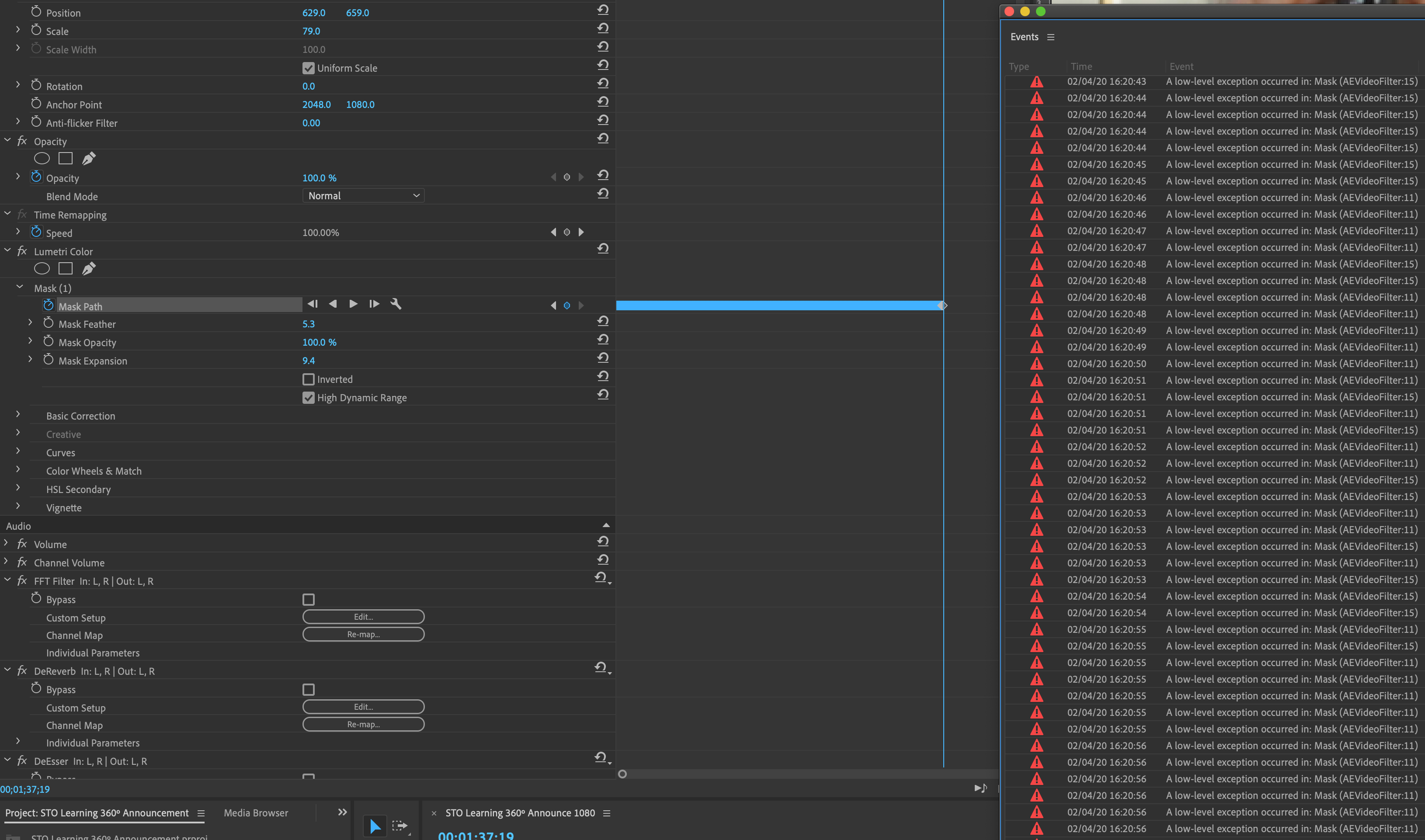Open the Blend Mode dropdown
Screen dimensions: 1425x840
(363, 196)
